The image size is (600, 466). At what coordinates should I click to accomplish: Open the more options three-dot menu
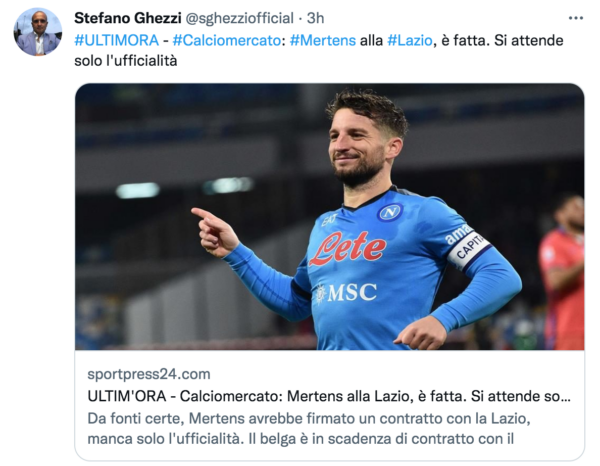[575, 18]
